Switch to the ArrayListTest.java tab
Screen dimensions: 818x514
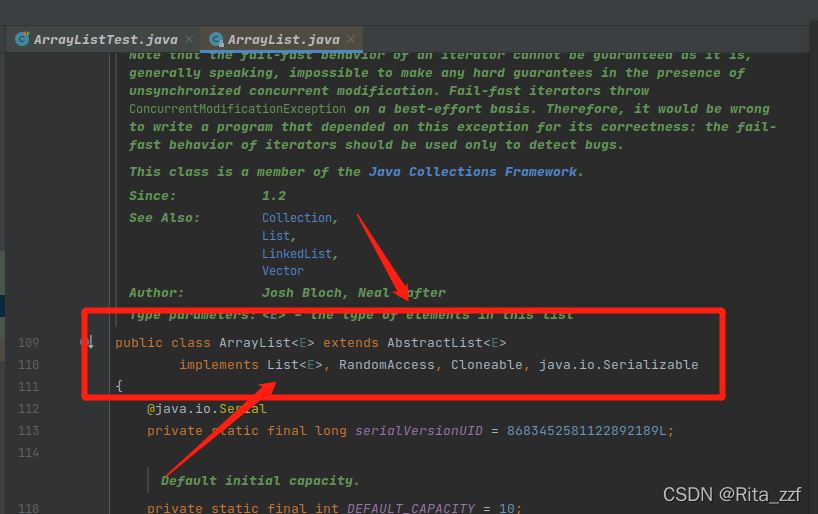click(105, 40)
